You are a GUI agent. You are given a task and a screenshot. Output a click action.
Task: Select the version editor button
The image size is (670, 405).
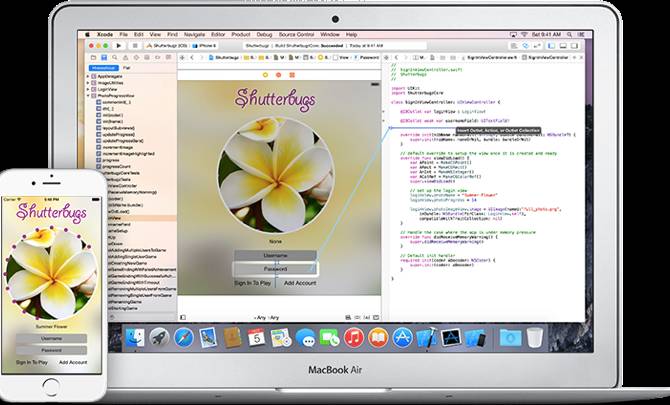coord(536,45)
